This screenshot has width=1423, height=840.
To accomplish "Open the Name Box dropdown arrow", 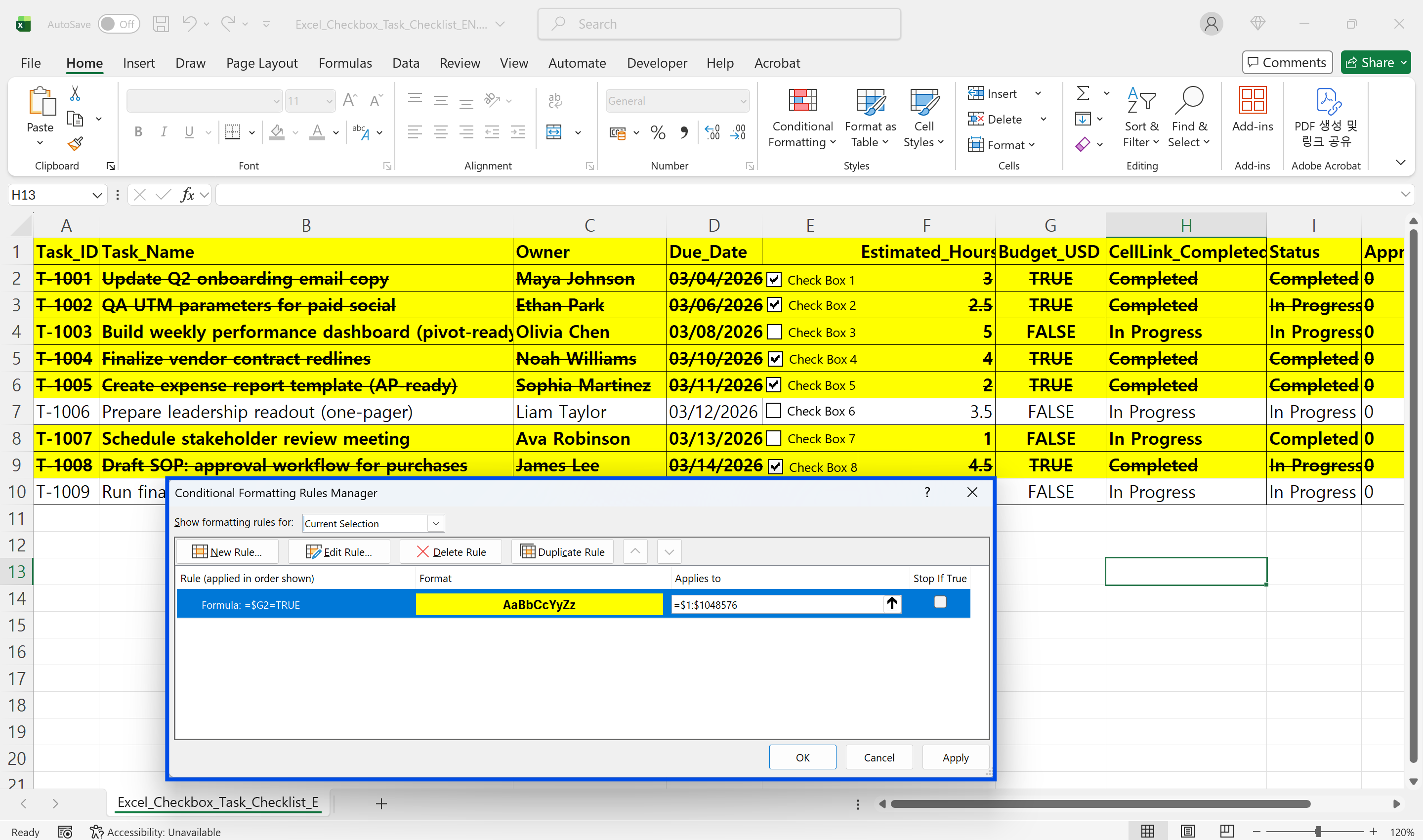I will pyautogui.click(x=97, y=195).
